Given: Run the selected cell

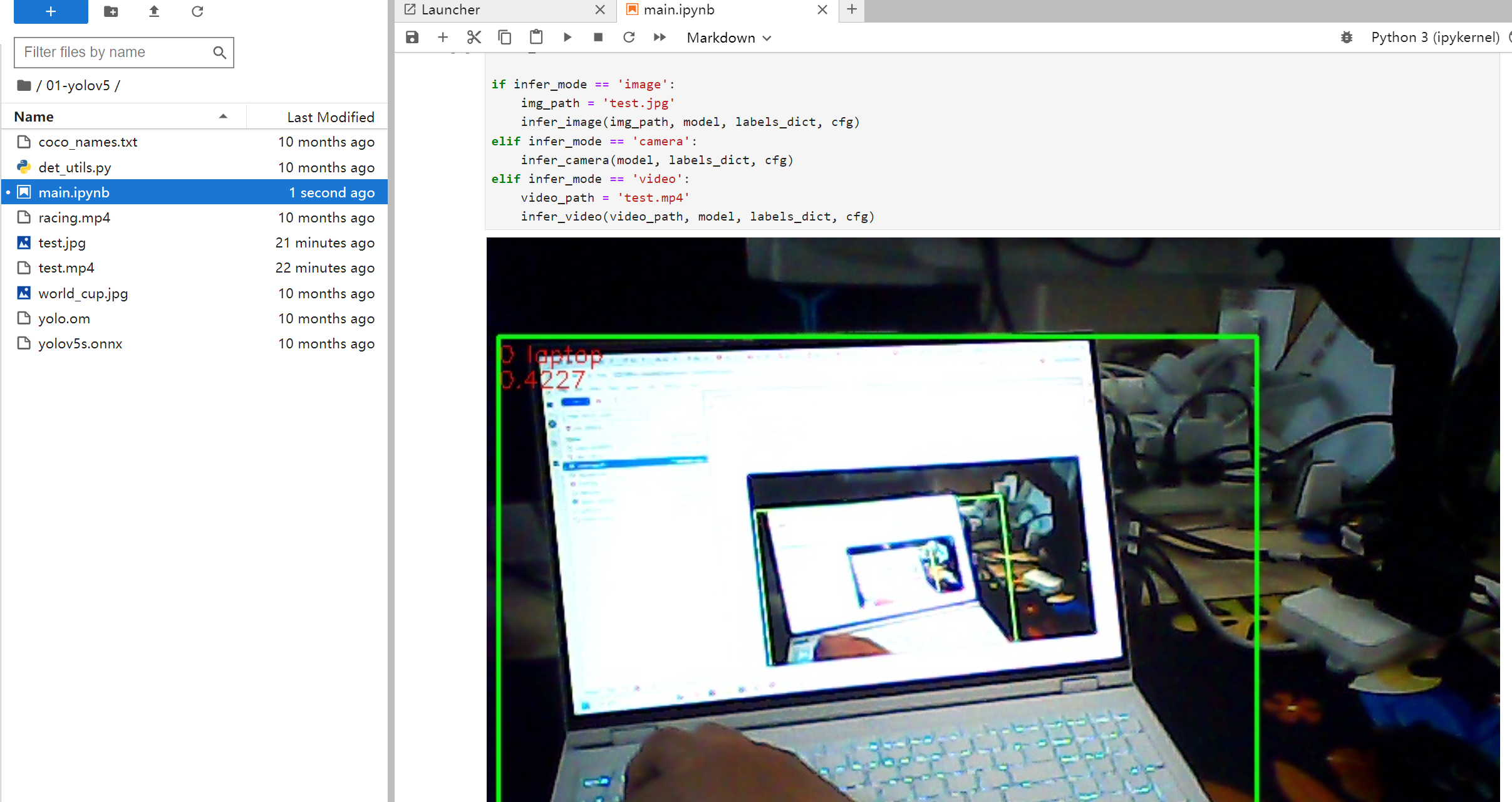Looking at the screenshot, I should 567,38.
